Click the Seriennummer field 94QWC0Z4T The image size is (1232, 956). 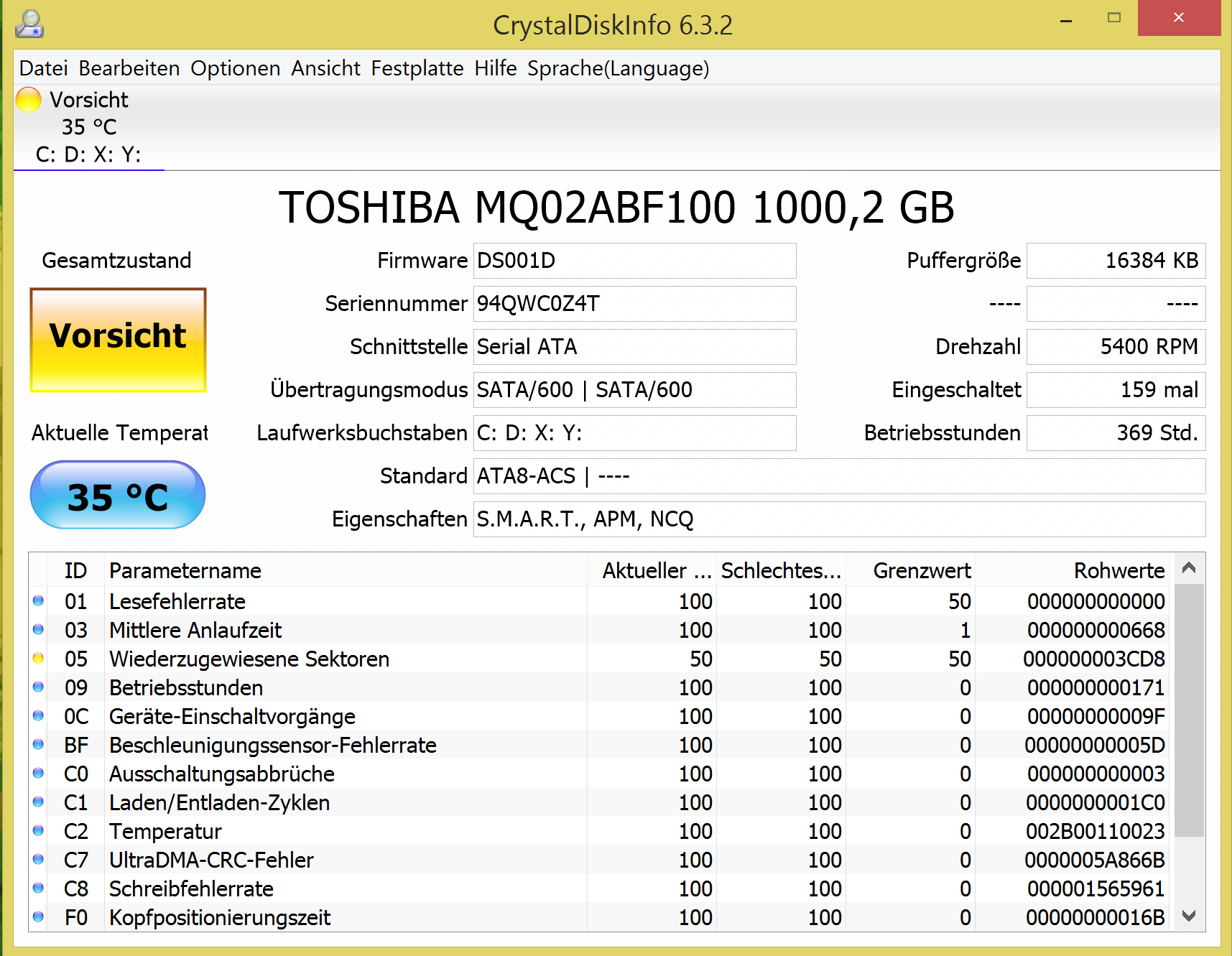click(635, 304)
